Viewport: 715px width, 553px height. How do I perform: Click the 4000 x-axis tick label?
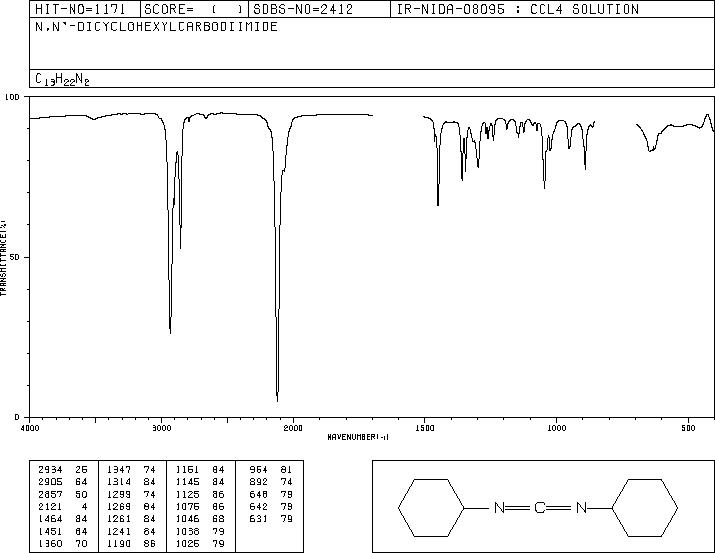coord(30,428)
